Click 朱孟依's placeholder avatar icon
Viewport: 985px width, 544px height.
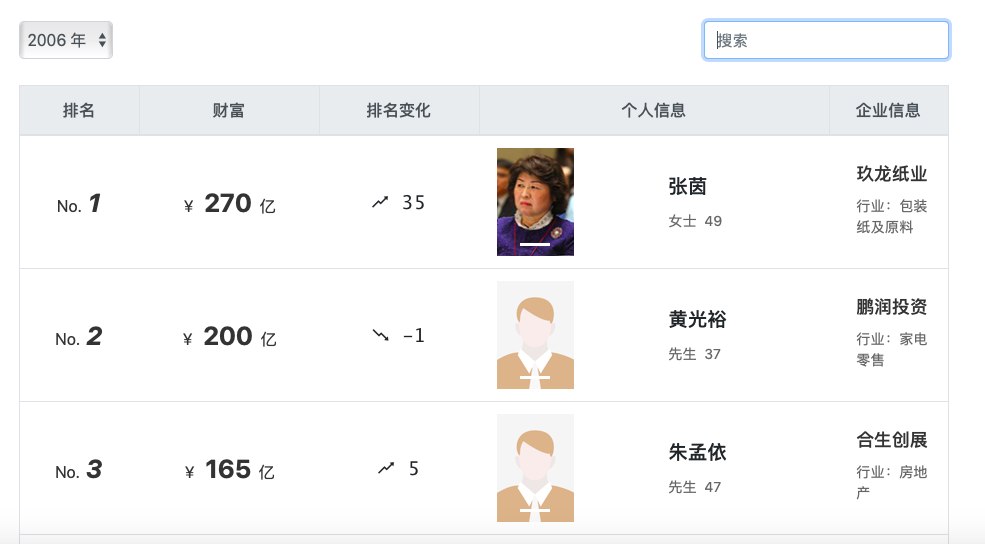click(535, 468)
